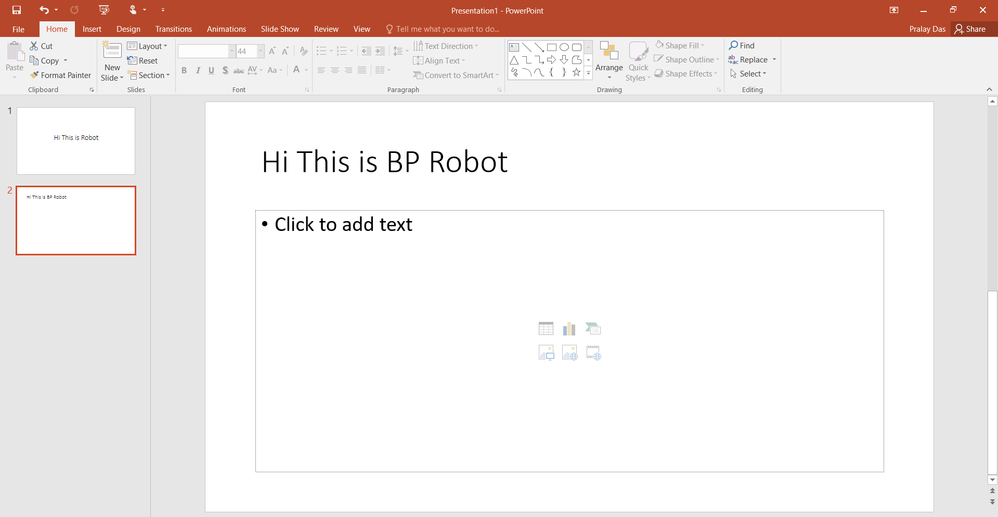Toggle italic formatting
This screenshot has height=517, width=998.
(x=198, y=70)
